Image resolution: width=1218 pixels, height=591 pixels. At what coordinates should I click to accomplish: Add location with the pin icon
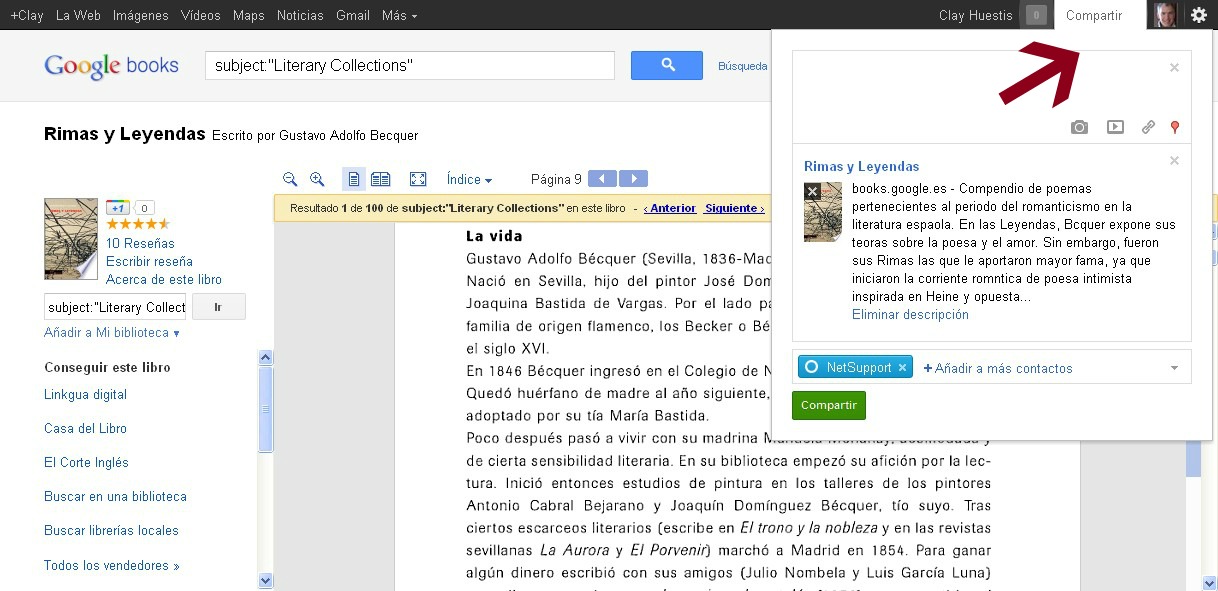(1175, 127)
